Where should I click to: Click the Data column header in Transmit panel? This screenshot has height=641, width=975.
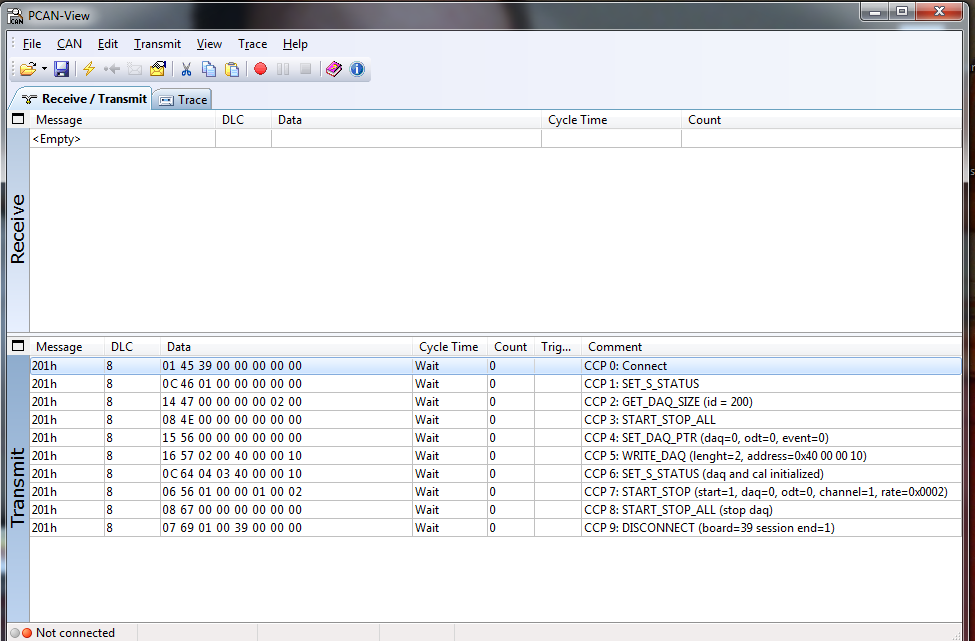click(286, 347)
